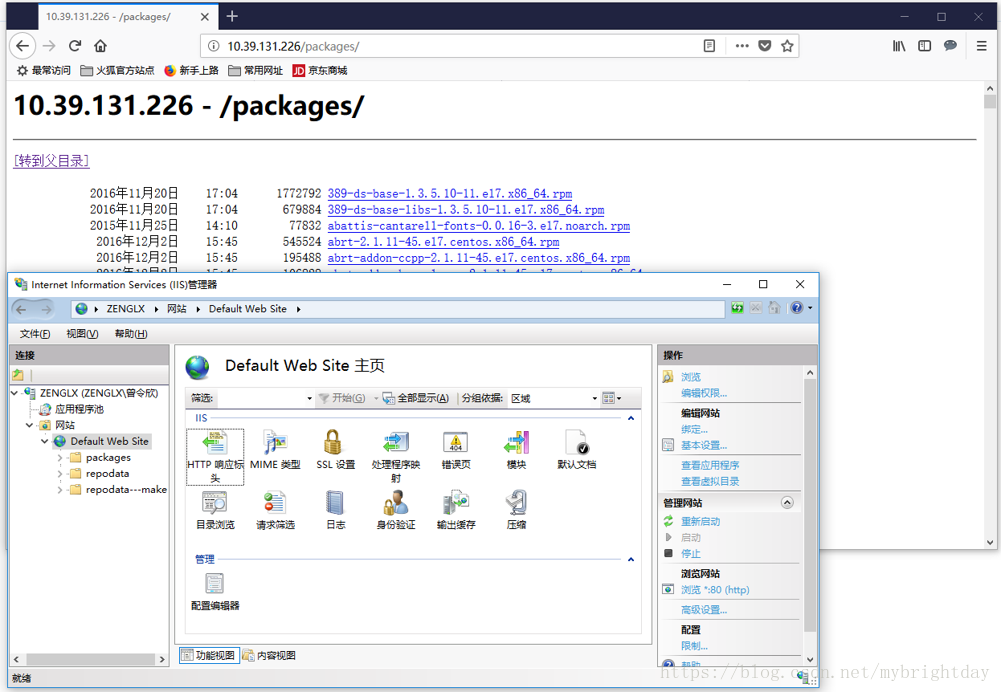Open 京东商城 bookmark

tap(320, 70)
